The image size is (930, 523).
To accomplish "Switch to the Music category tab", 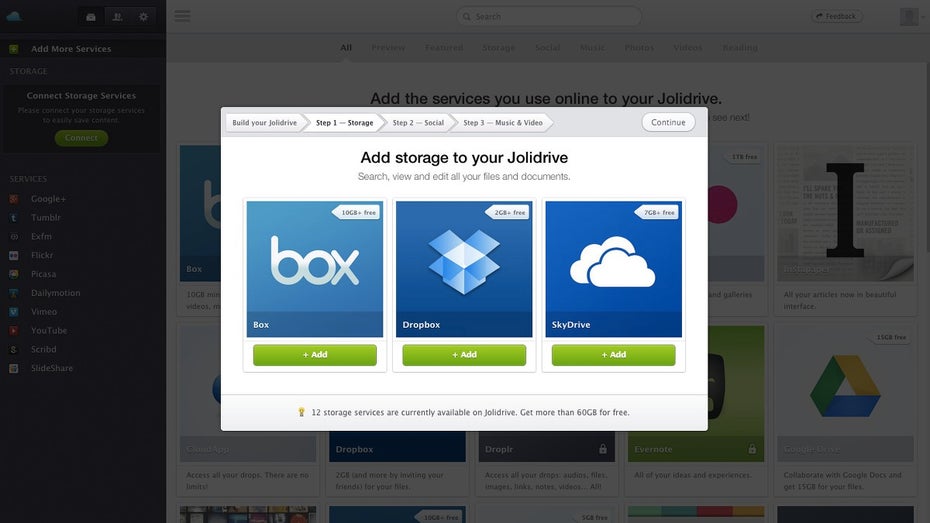I will (593, 47).
